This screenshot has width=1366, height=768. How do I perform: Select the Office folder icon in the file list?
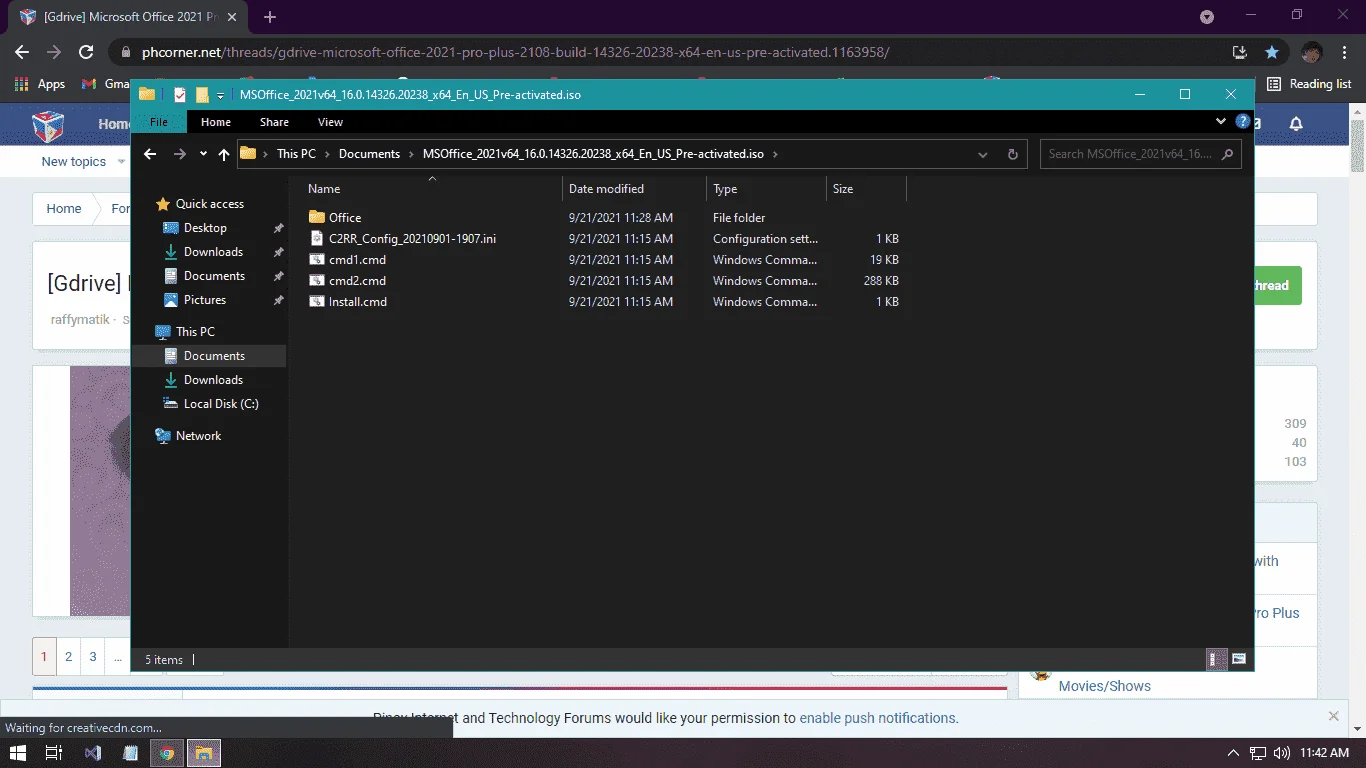317,217
